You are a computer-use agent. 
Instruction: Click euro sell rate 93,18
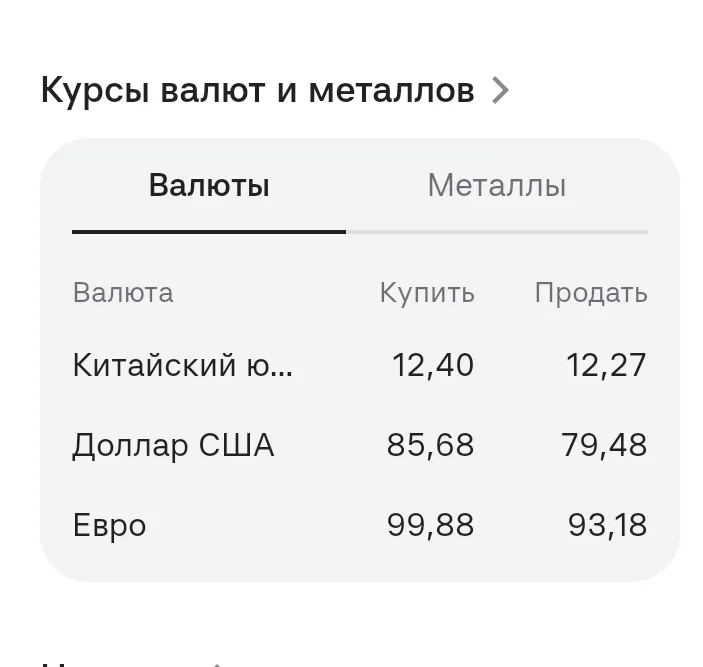(608, 525)
